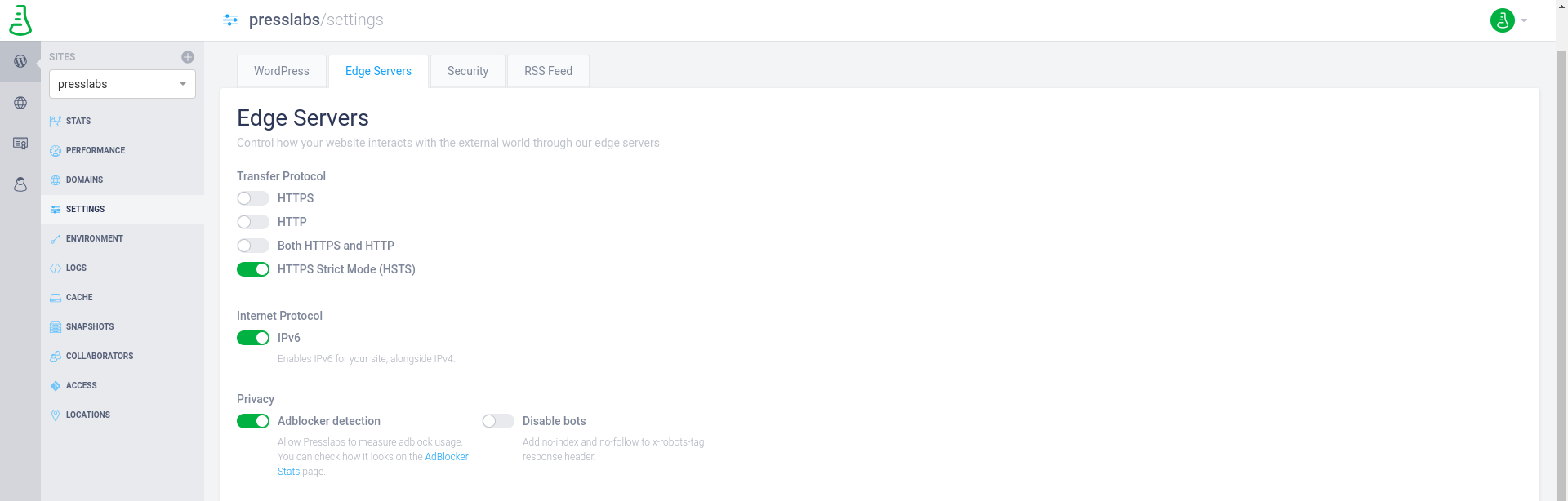
Task: Click the Snapshots icon
Action: pyautogui.click(x=56, y=327)
